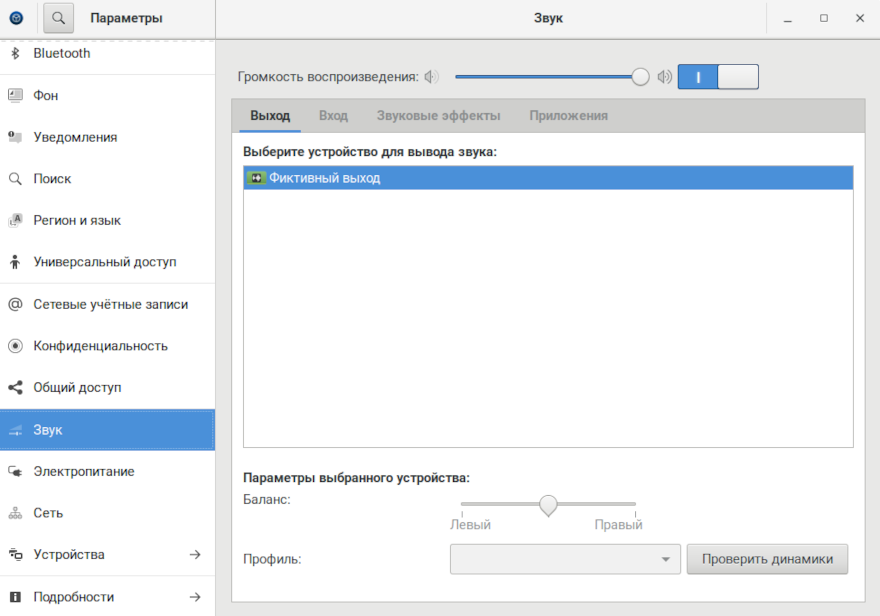Click the Notifications (Уведомления) bell icon
This screenshot has height=616, width=880.
click(15, 137)
